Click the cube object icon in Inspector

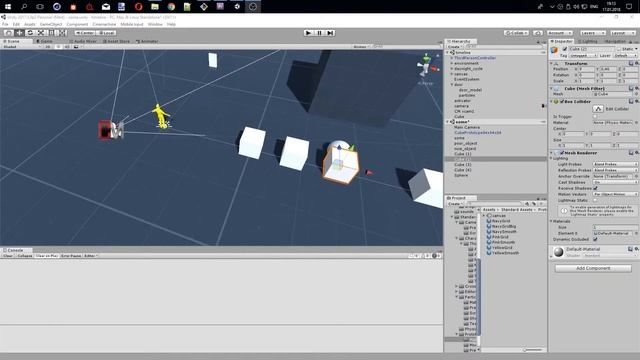(554, 50)
